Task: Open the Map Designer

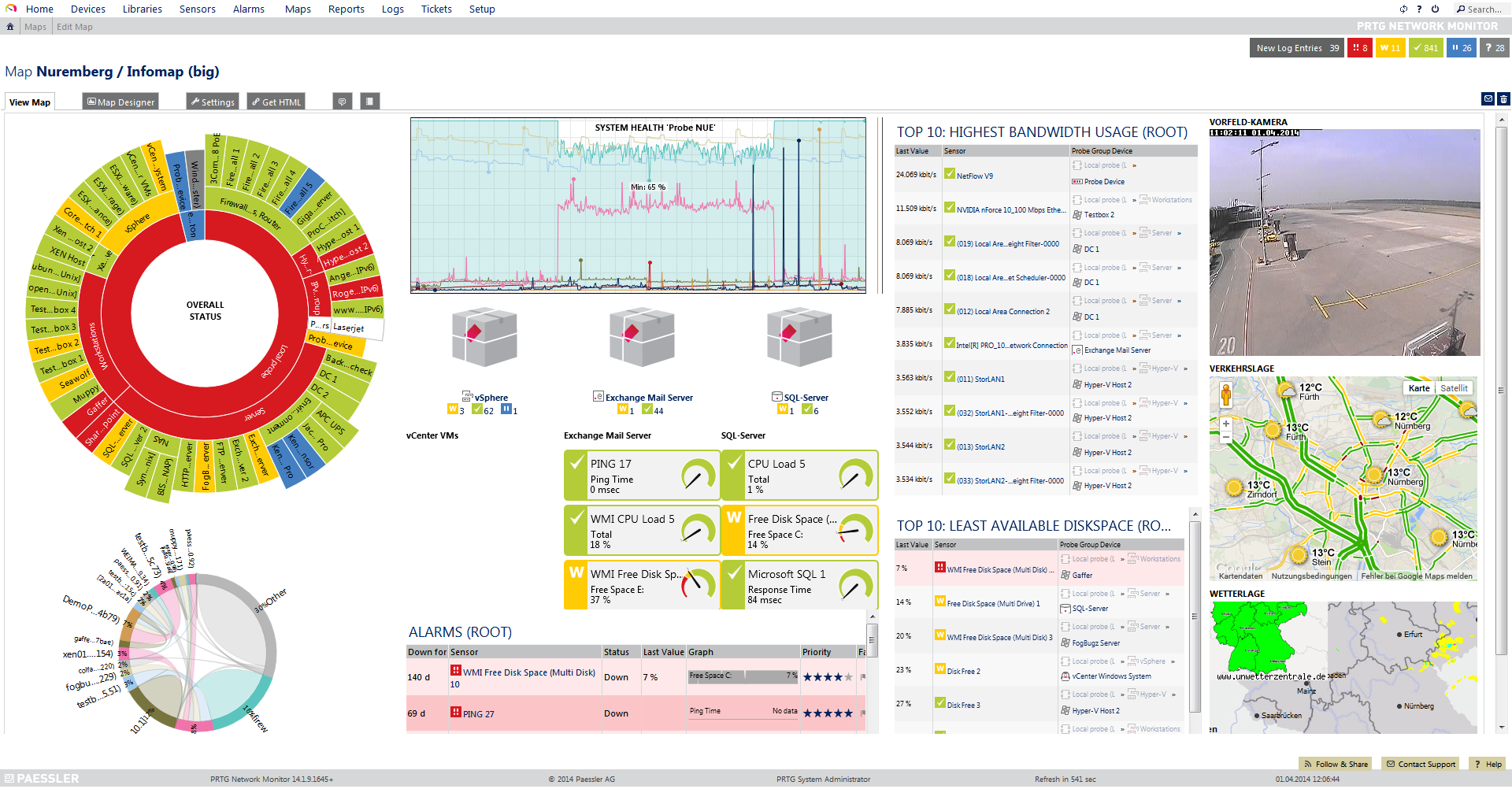Action: 120,101
